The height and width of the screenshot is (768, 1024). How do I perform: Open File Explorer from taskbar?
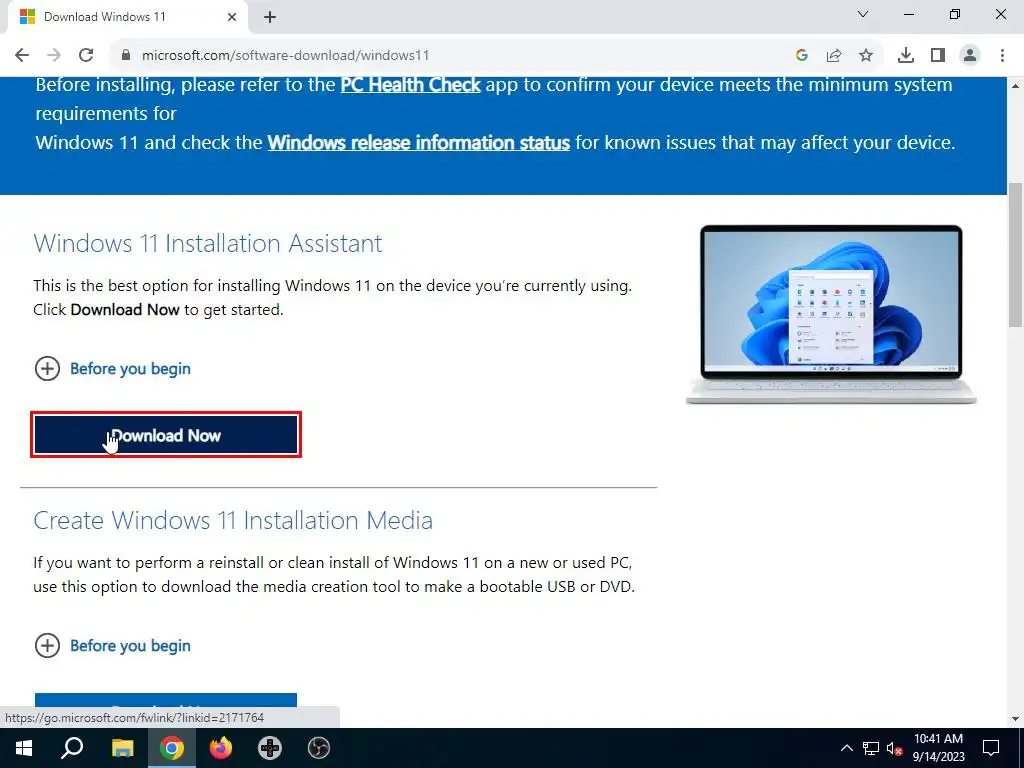122,748
